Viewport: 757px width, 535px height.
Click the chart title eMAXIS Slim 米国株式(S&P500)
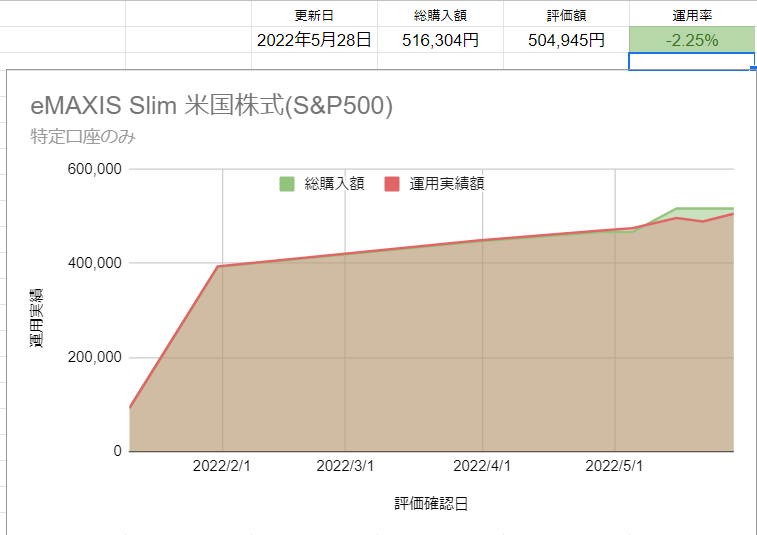pos(211,105)
